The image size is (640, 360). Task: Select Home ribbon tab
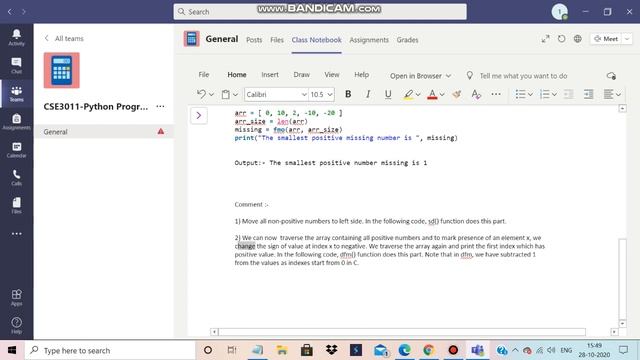click(x=237, y=75)
